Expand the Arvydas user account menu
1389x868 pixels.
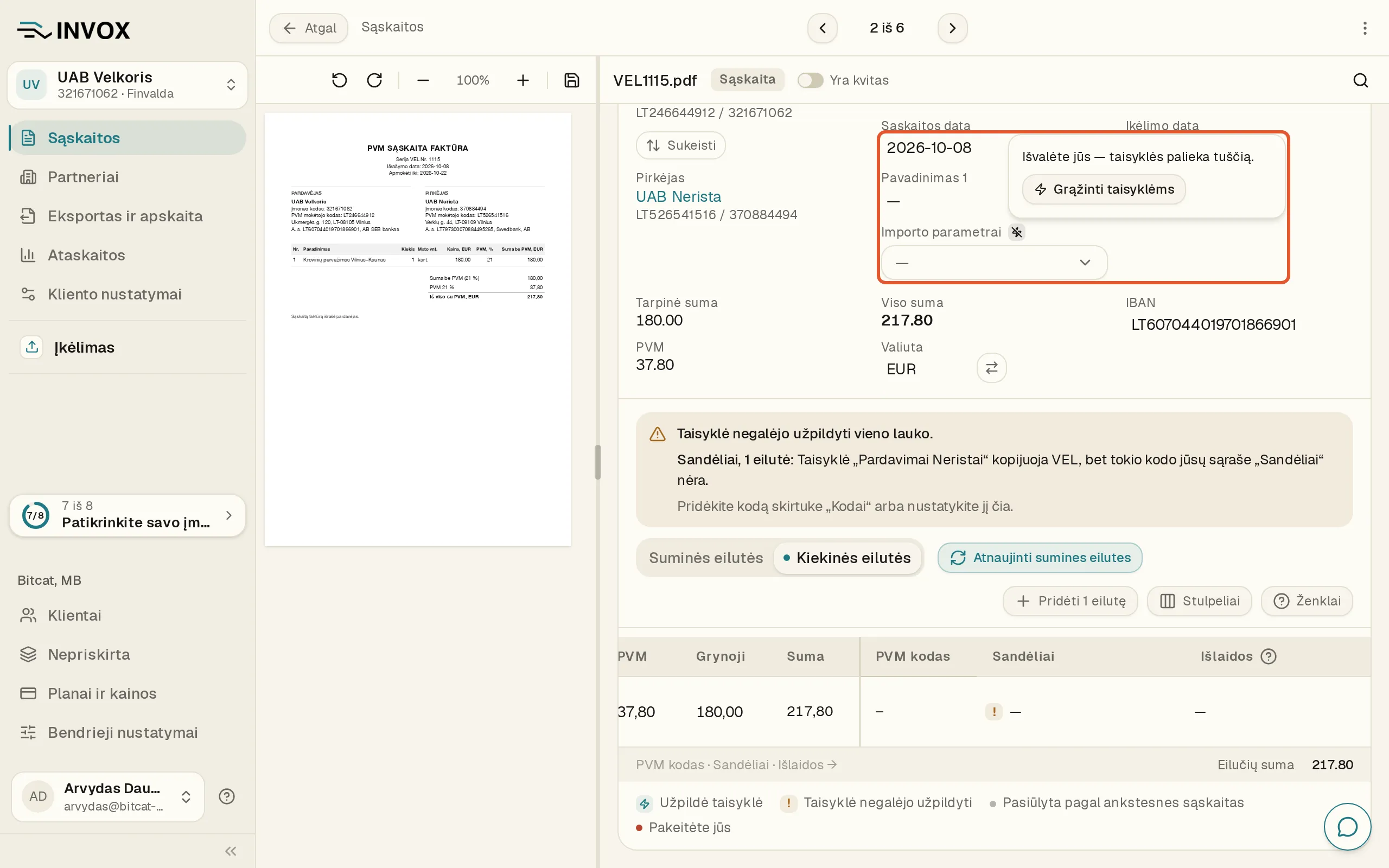[x=108, y=796]
